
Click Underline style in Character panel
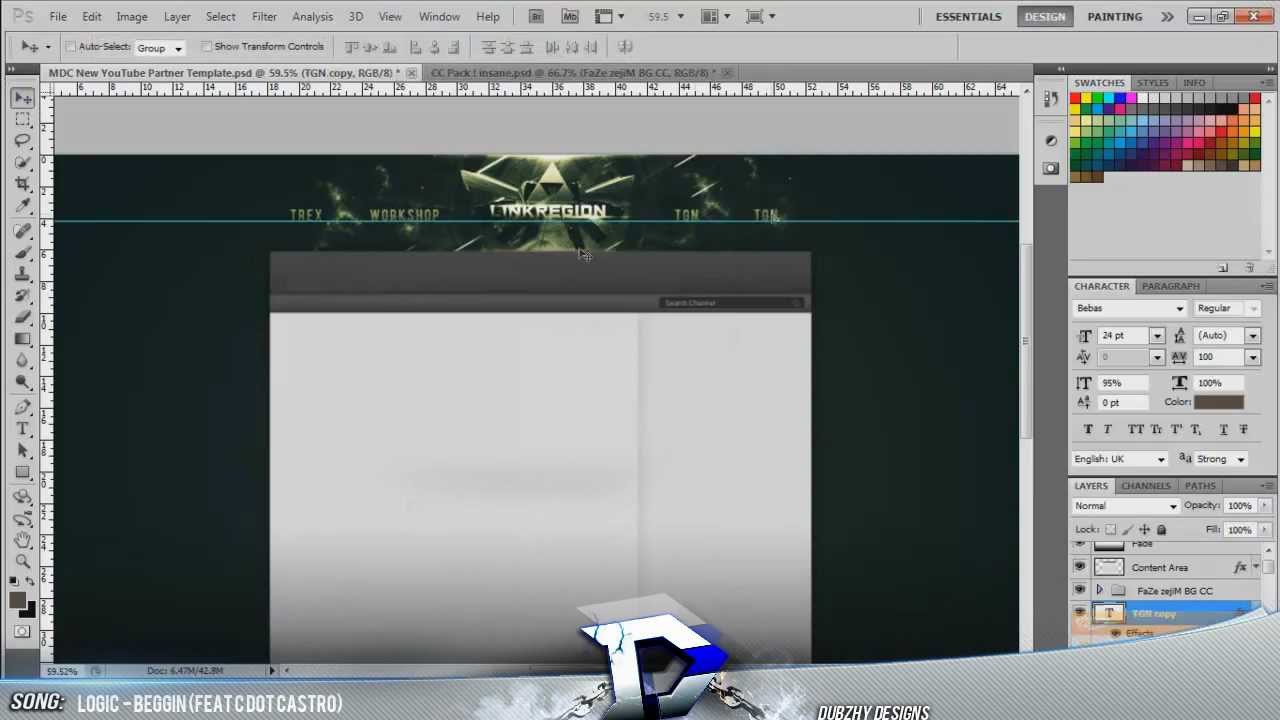(1223, 429)
